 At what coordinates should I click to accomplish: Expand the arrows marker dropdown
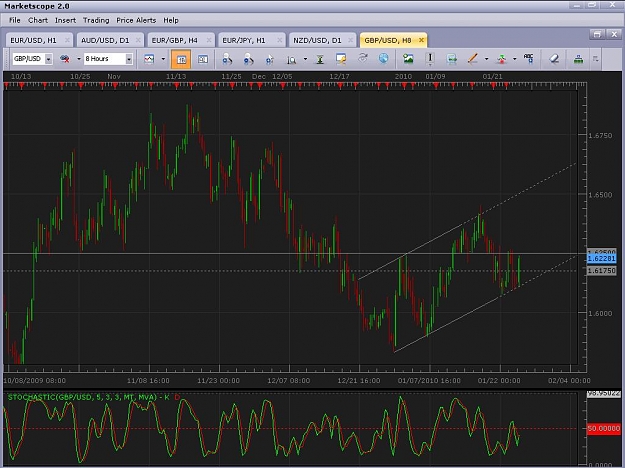515,59
